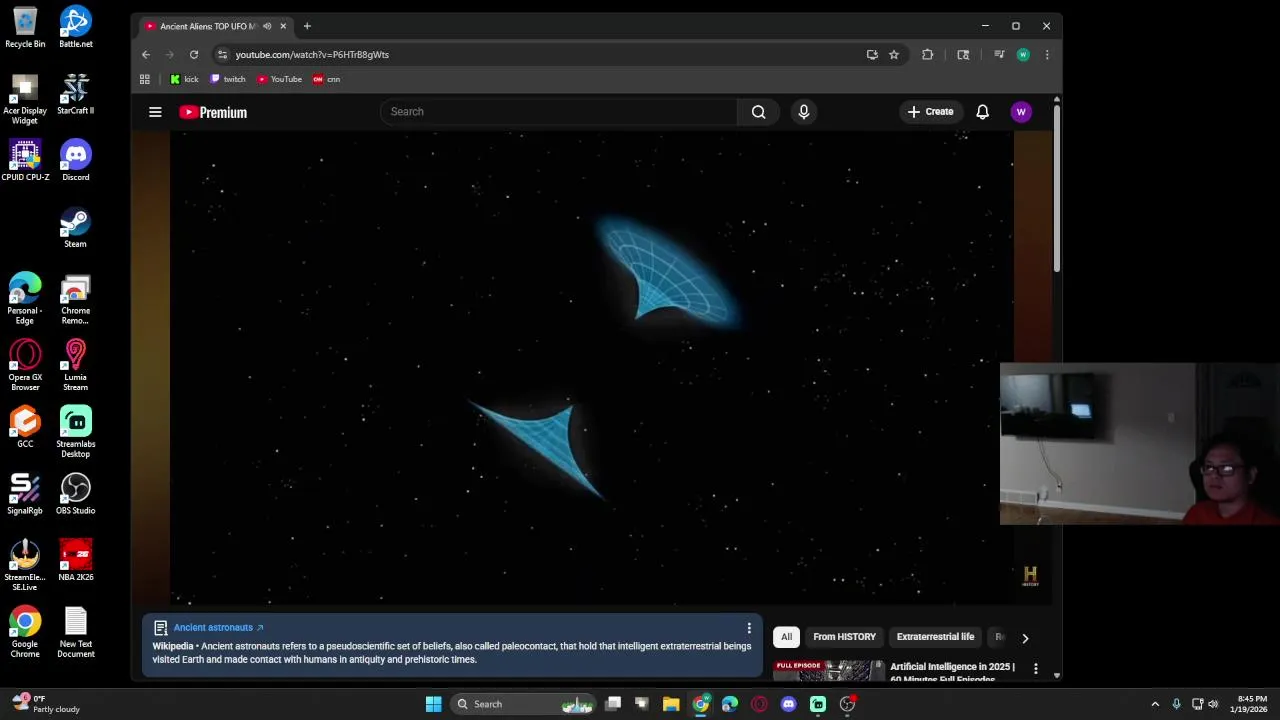Select the Extraterrestrial life chip
1280x720 pixels.
coord(935,637)
